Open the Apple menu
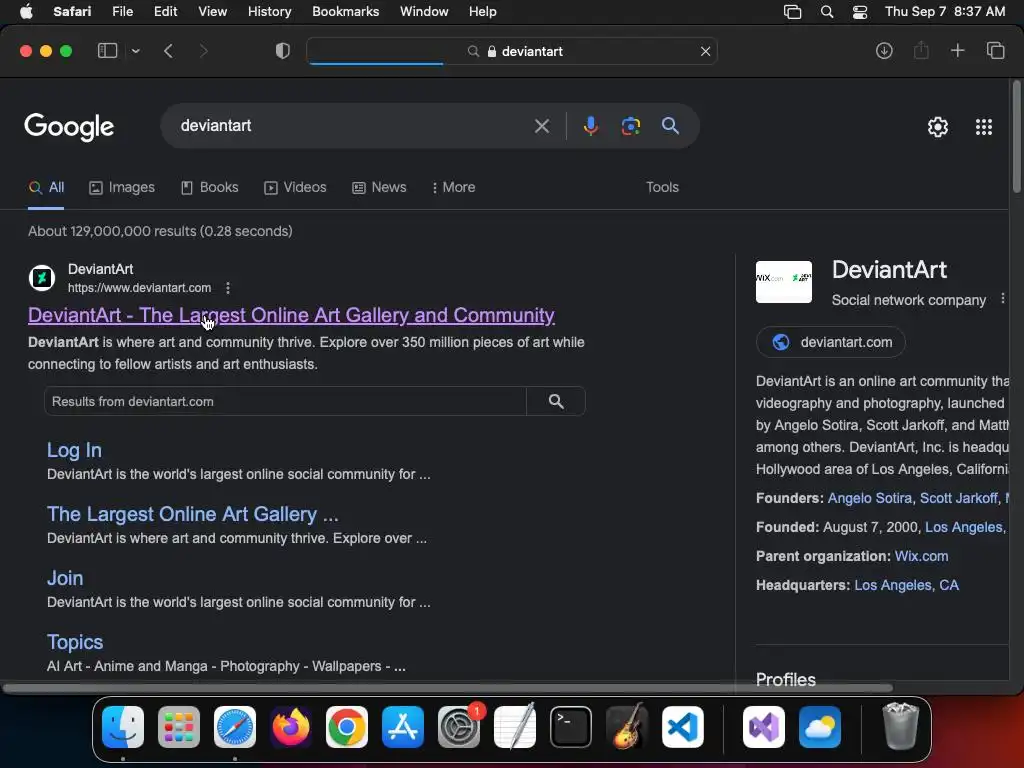 point(26,12)
